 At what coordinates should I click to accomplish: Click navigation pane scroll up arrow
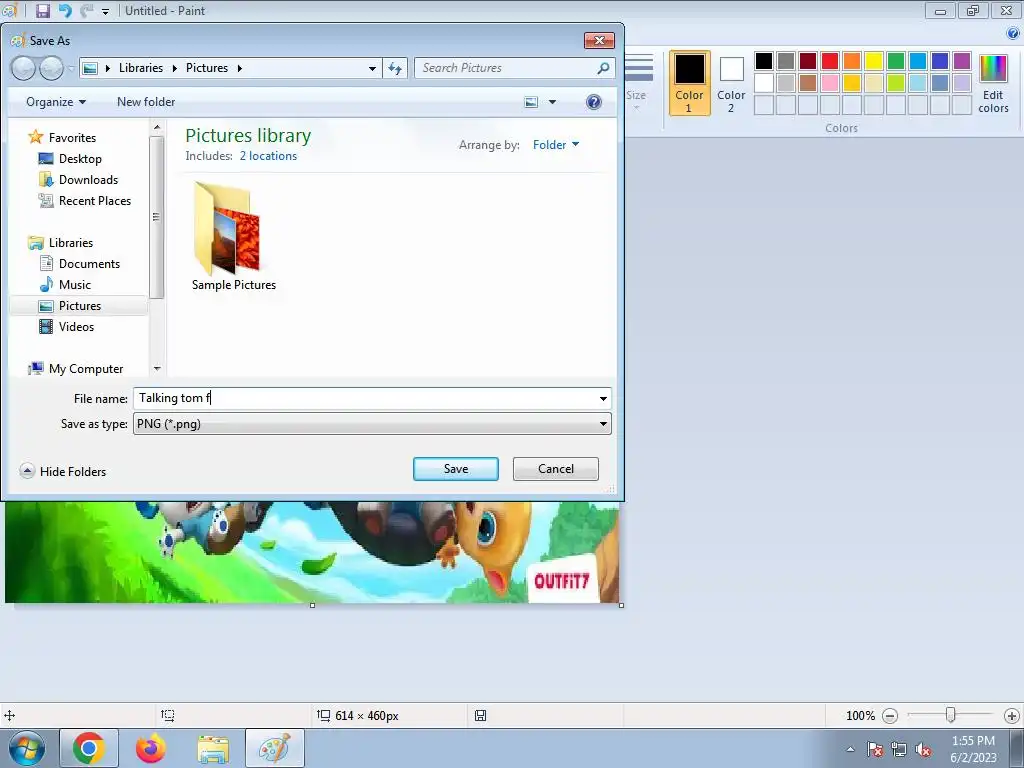point(157,127)
